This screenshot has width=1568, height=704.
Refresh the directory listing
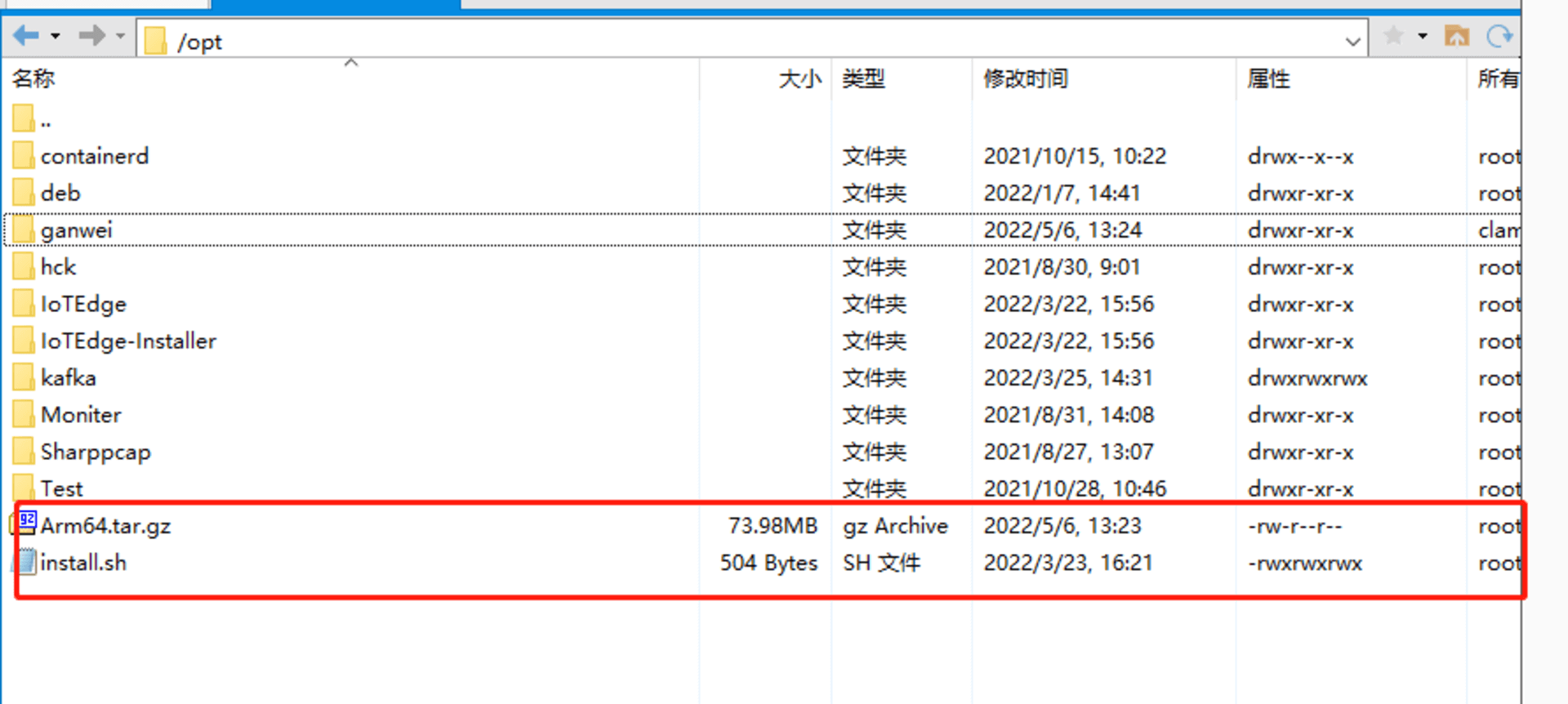(x=1499, y=36)
